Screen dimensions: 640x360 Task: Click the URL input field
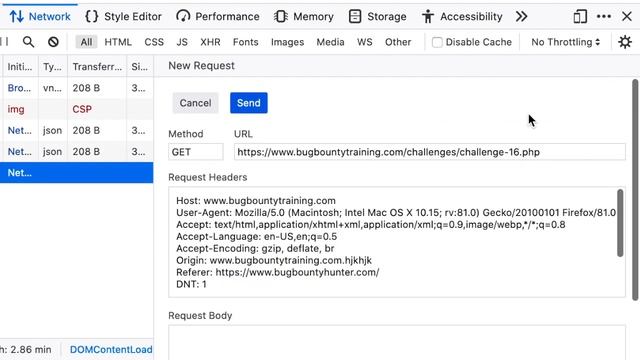tap(429, 152)
